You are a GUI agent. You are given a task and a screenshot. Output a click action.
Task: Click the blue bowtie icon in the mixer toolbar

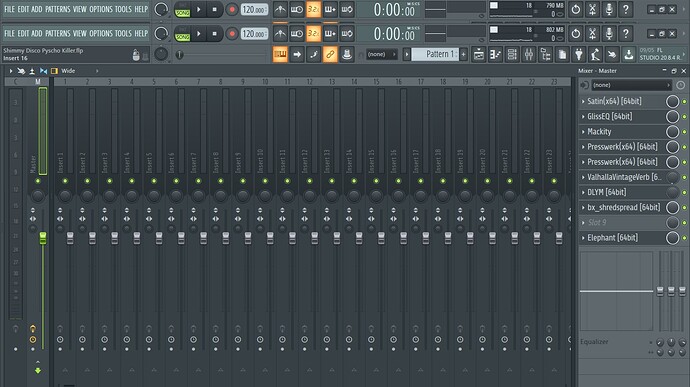click(43, 71)
